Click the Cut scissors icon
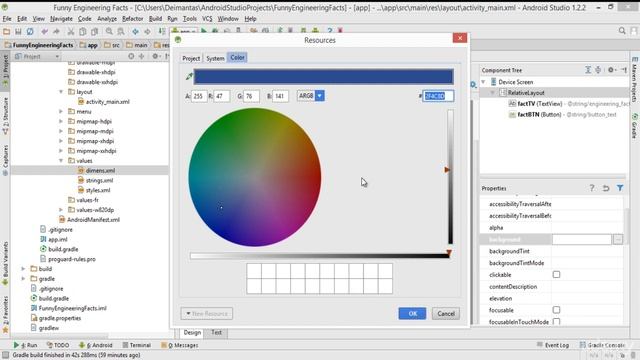The image size is (640, 360). (71, 31)
